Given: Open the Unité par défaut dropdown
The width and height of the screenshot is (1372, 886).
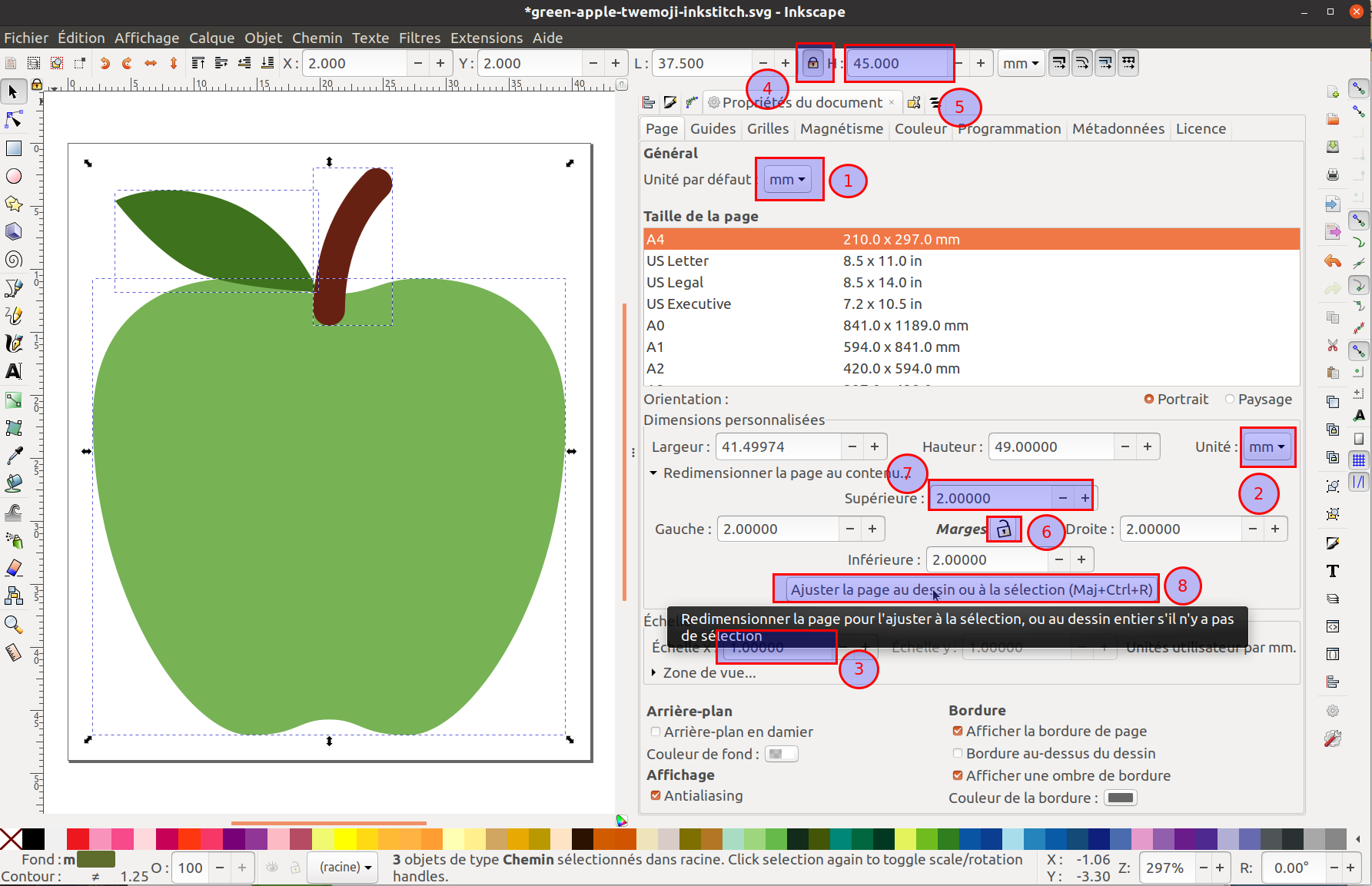Looking at the screenshot, I should 788,179.
